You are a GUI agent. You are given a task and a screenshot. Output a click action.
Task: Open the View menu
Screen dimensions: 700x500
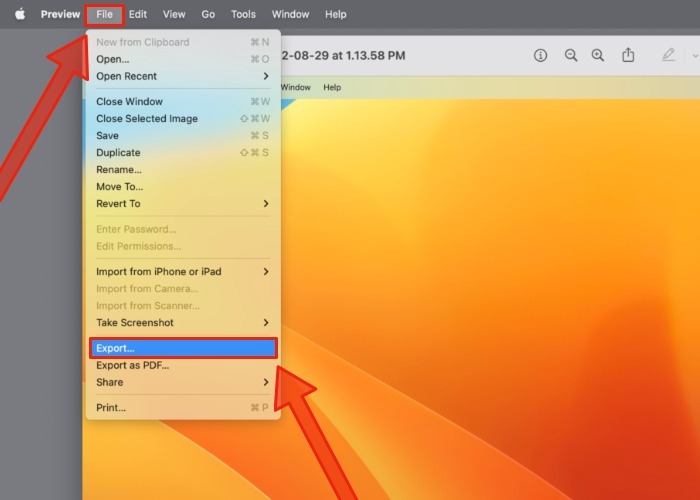point(174,14)
